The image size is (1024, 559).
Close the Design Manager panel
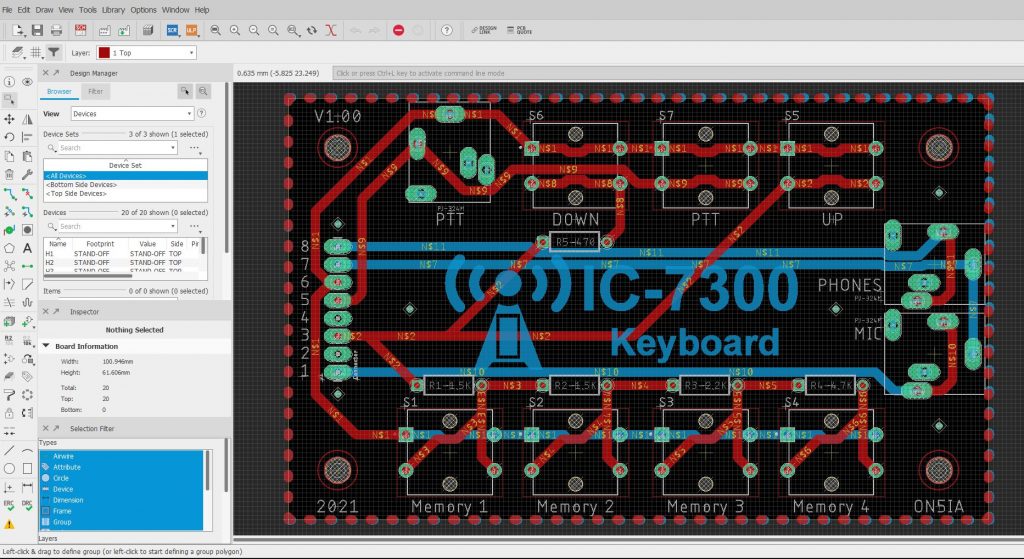[46, 72]
